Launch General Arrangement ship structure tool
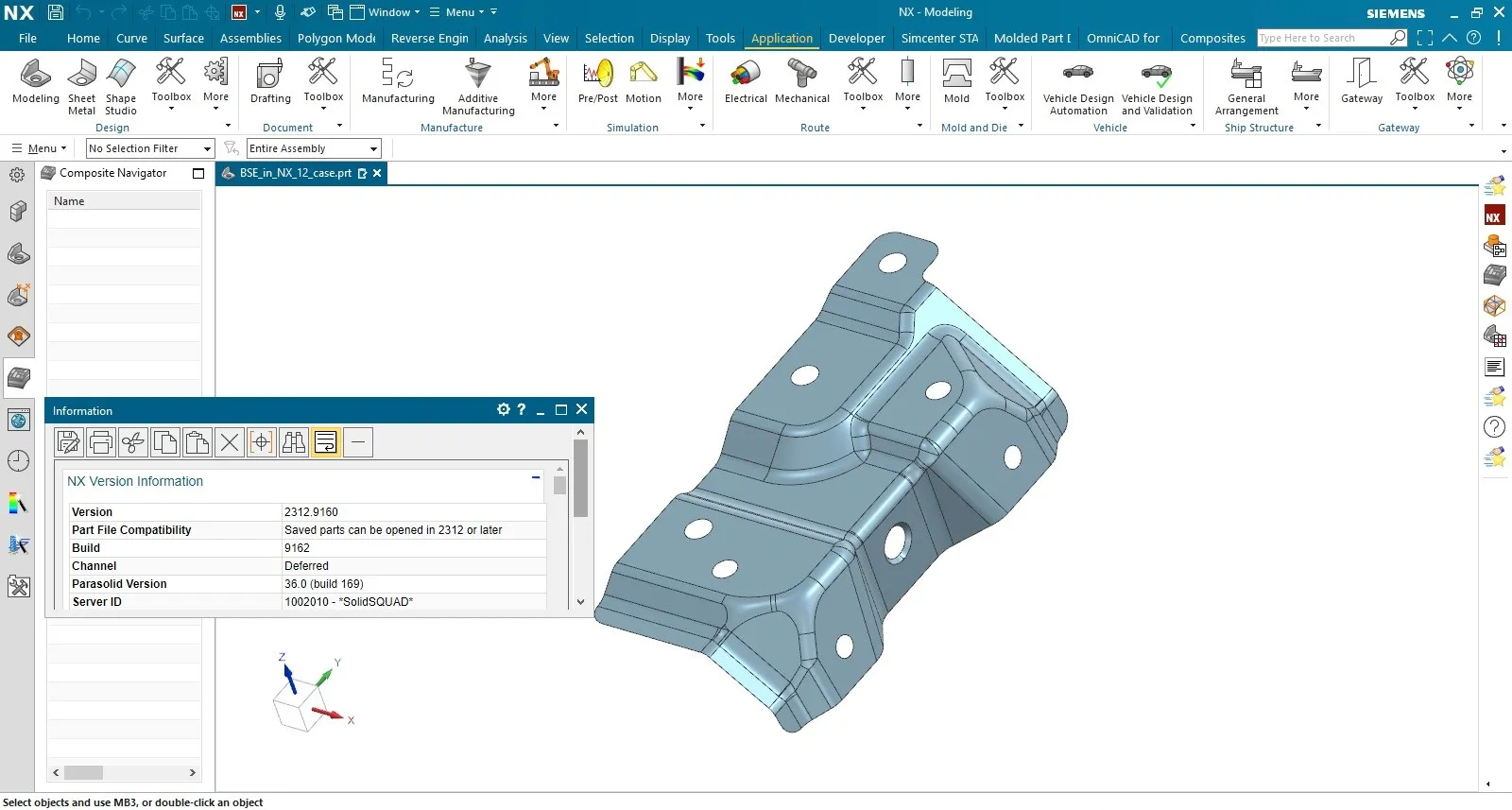This screenshot has width=1512, height=810. point(1246,87)
